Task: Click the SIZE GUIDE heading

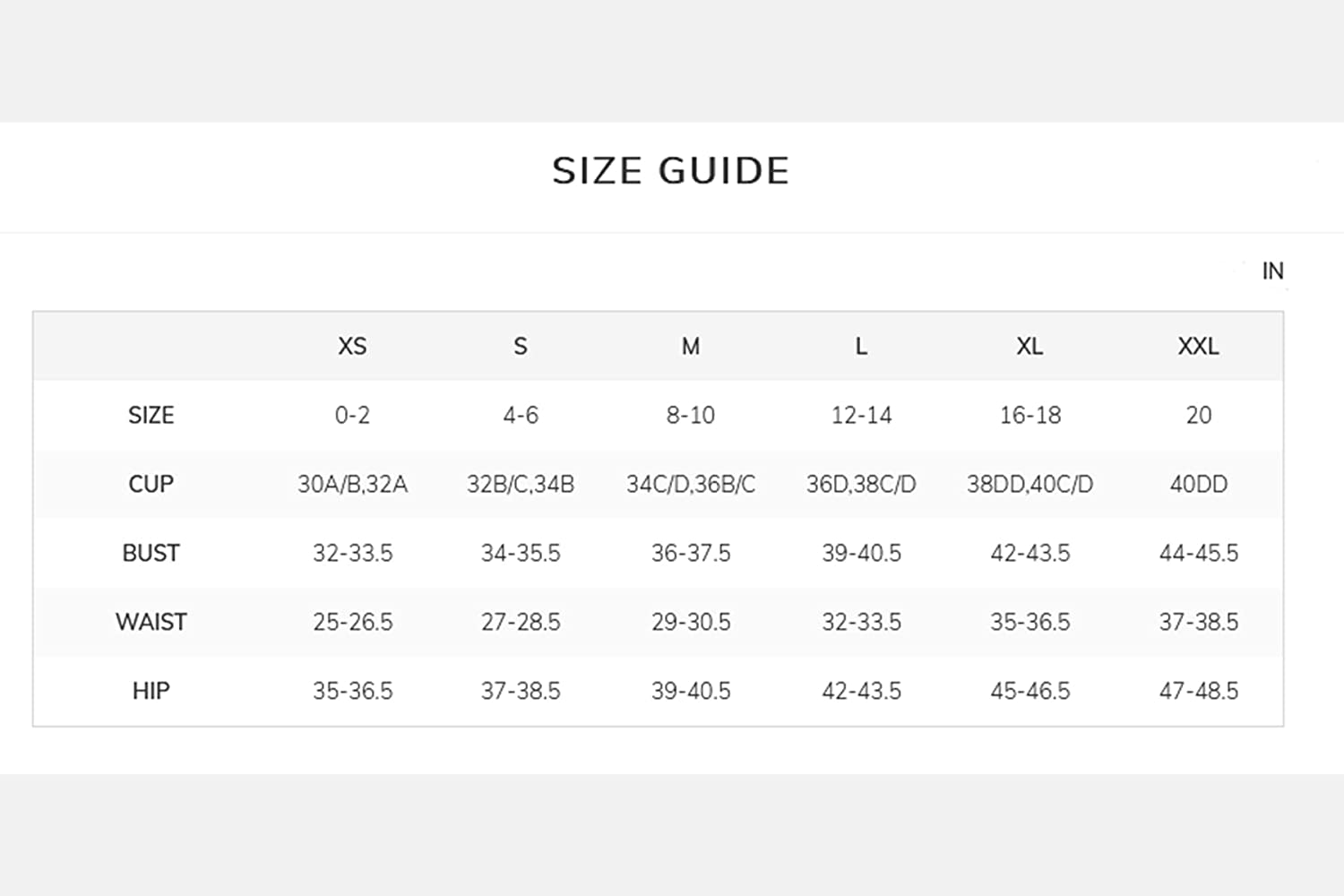Action: point(670,170)
